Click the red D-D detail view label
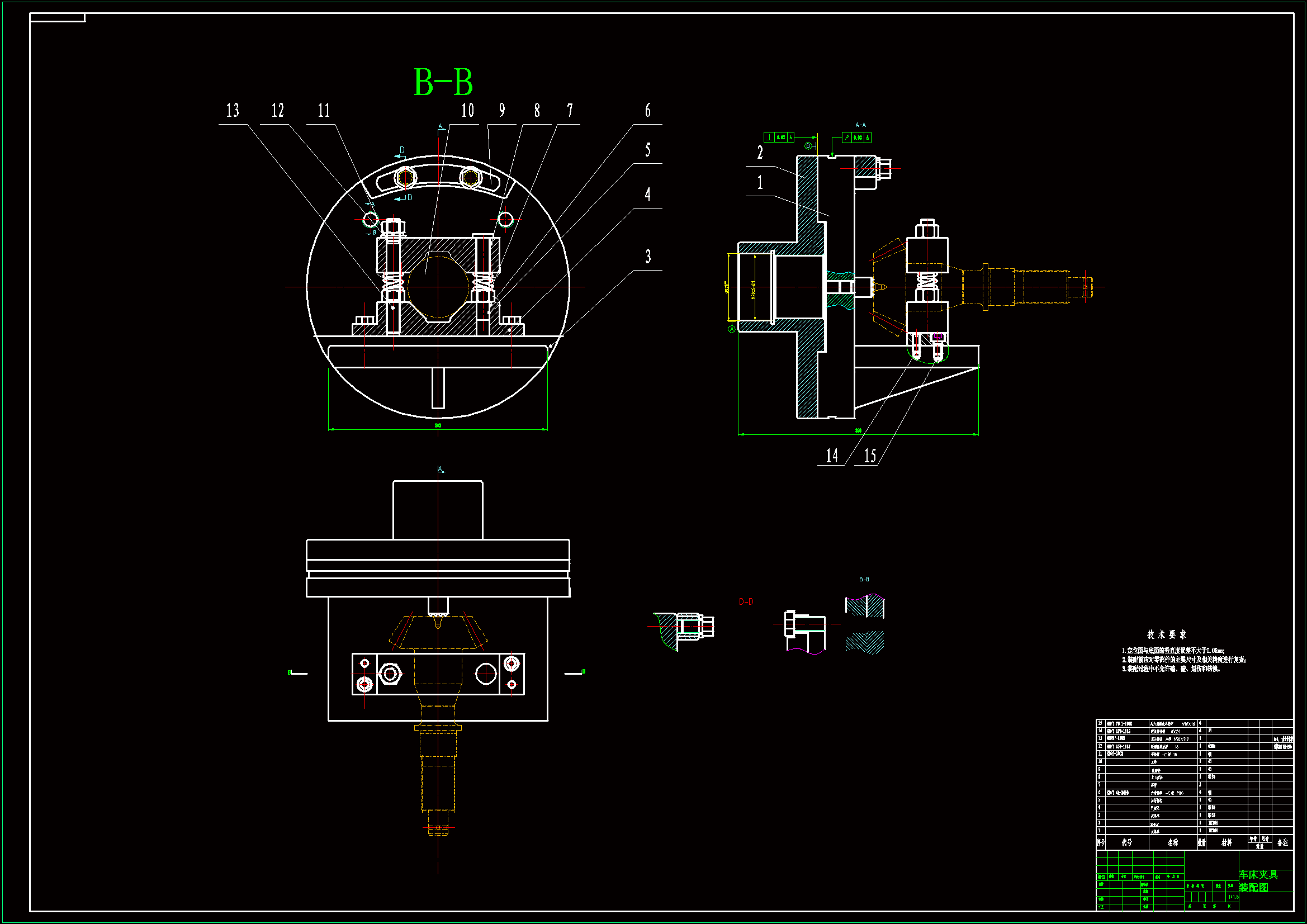This screenshot has height=924, width=1307. tap(746, 602)
